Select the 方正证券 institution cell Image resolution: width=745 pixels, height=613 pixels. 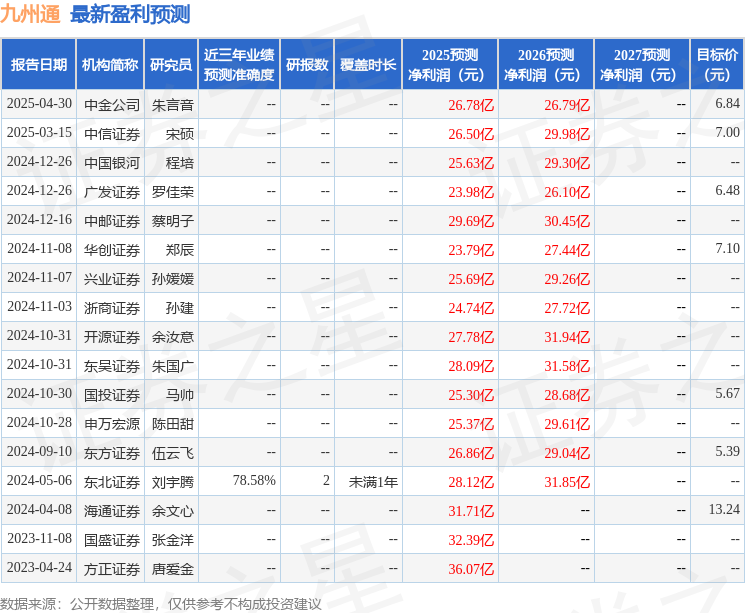(x=112, y=569)
